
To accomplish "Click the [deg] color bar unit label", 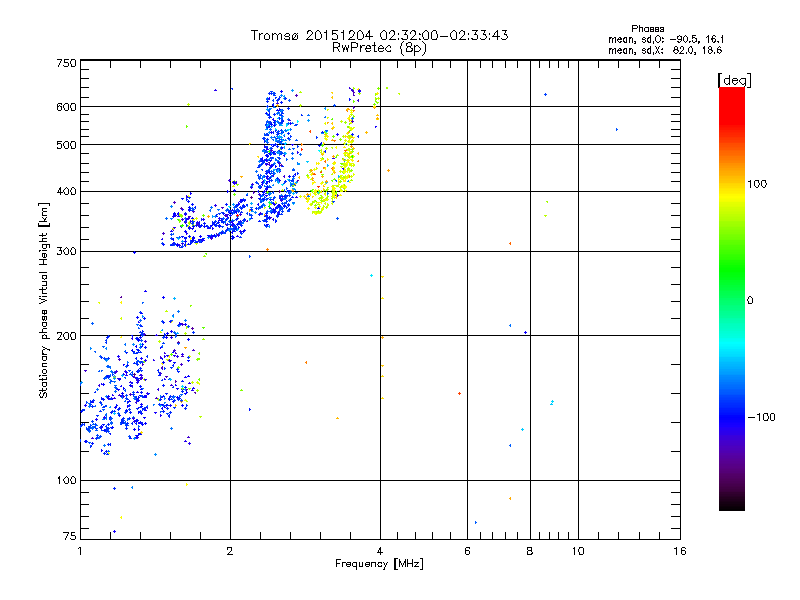I will (734, 80).
